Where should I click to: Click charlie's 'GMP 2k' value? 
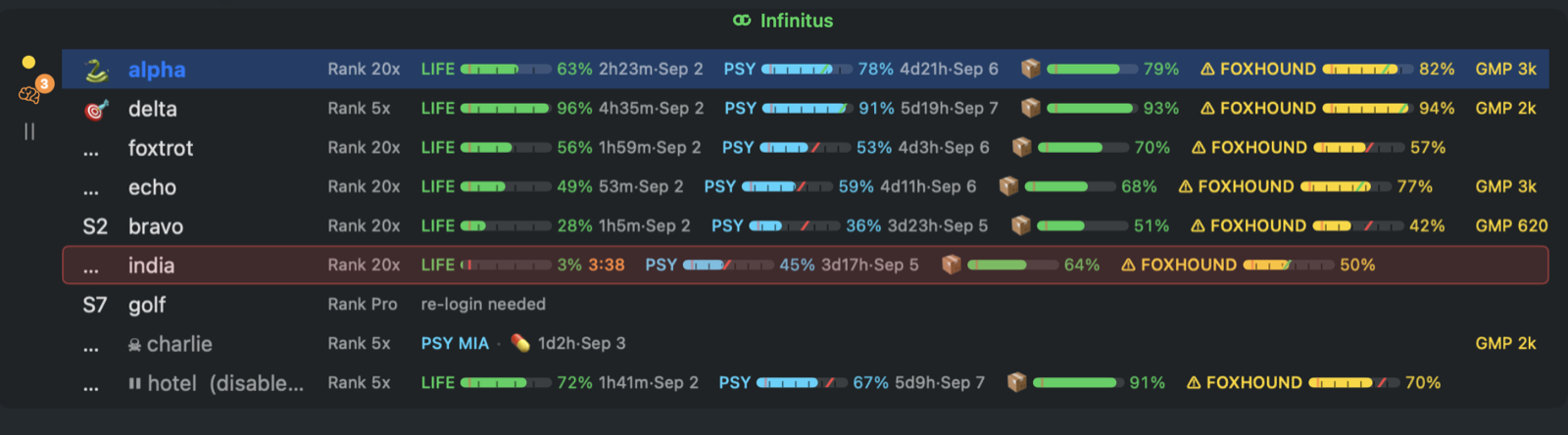tap(1506, 343)
